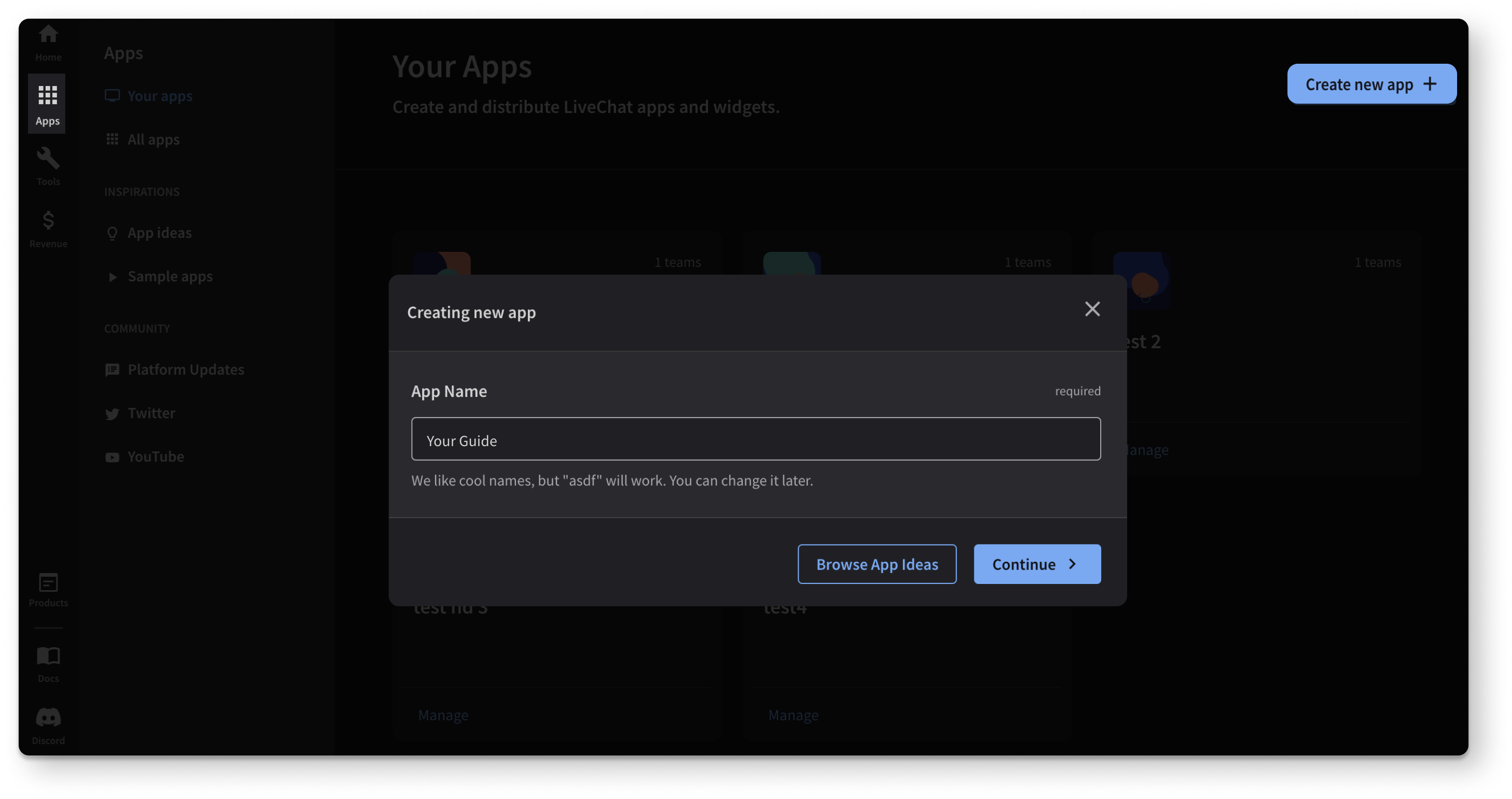Image resolution: width=1512 pixels, height=799 pixels.
Task: Click the Continue button to proceed
Action: point(1037,563)
